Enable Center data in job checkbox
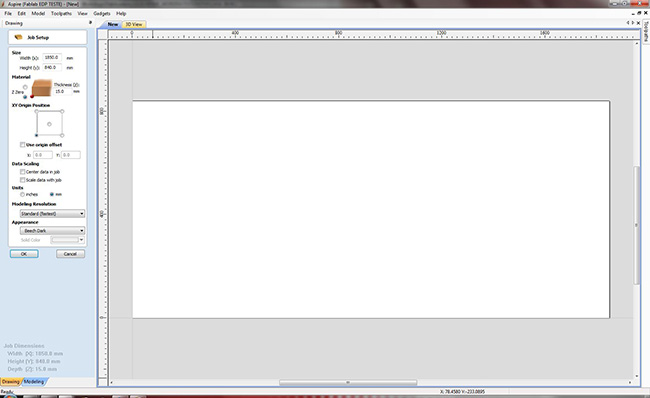The image size is (650, 398). click(22, 172)
